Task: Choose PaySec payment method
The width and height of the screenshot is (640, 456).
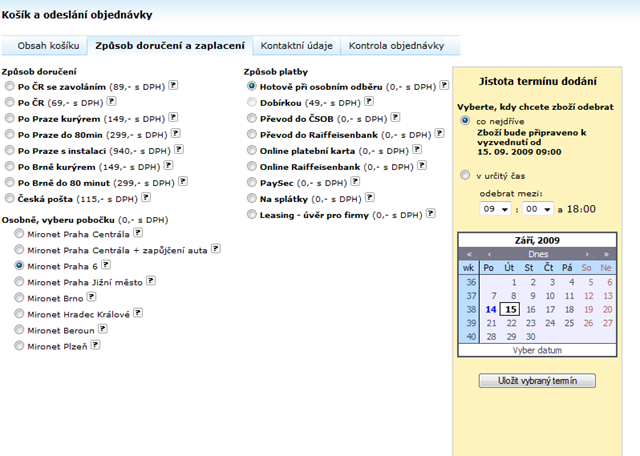Action: (252, 182)
